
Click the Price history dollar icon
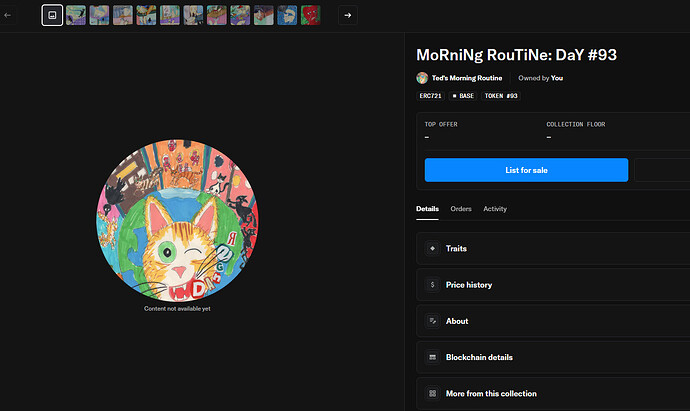pos(432,285)
